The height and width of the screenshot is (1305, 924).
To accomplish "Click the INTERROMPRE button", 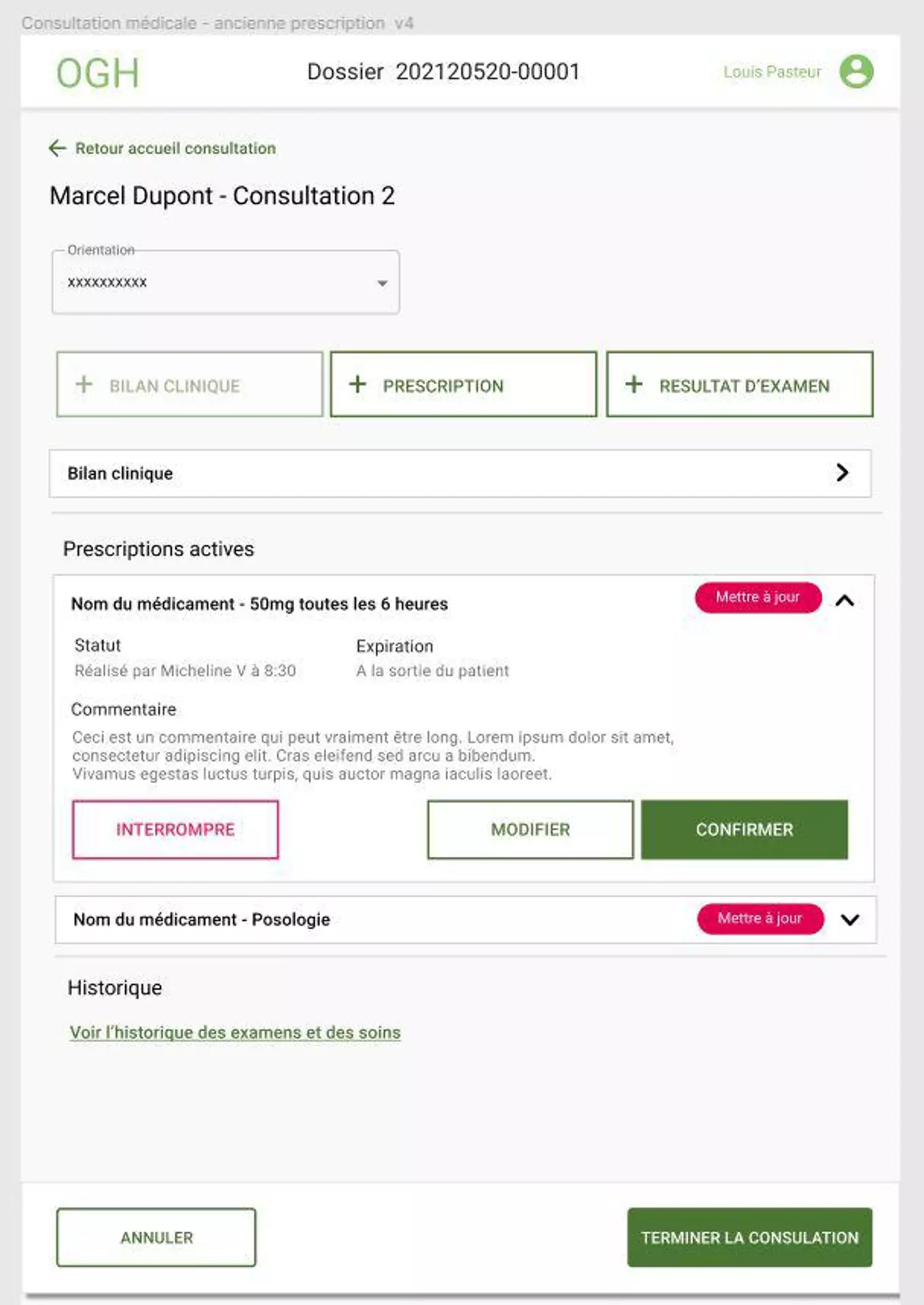I will (175, 829).
